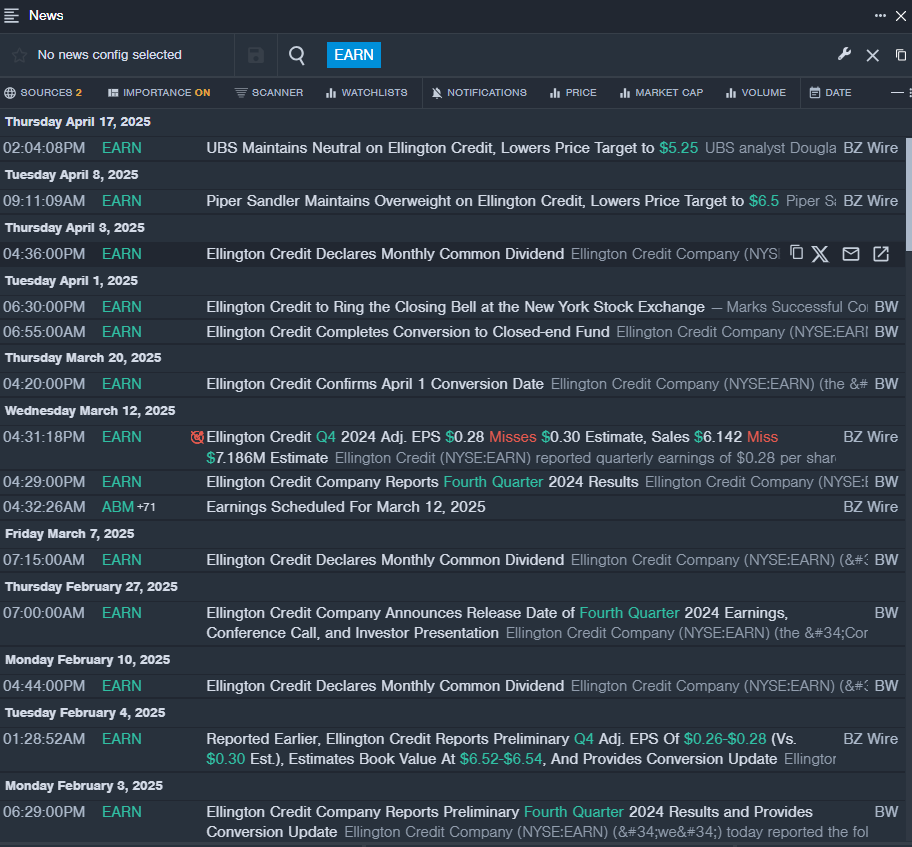
Task: Open Earnings Scheduled For March 12 headline
Action: click(x=345, y=507)
